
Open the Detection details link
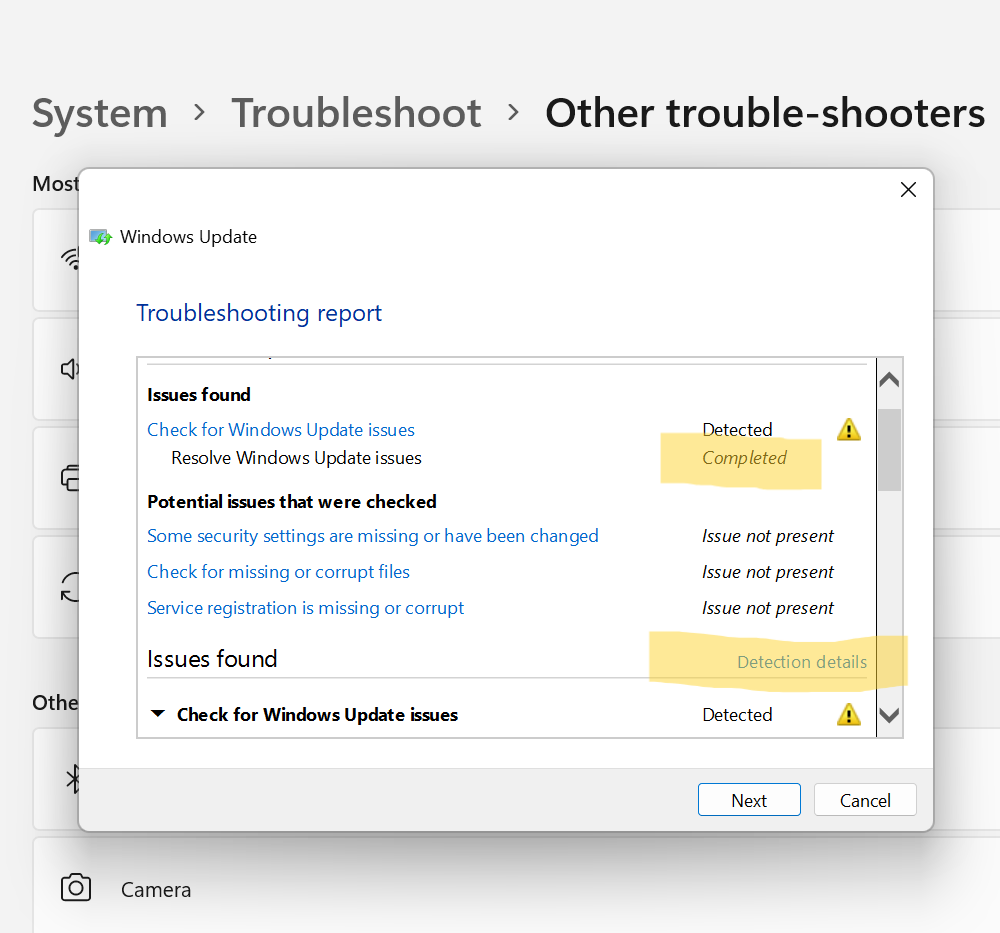[x=802, y=662]
